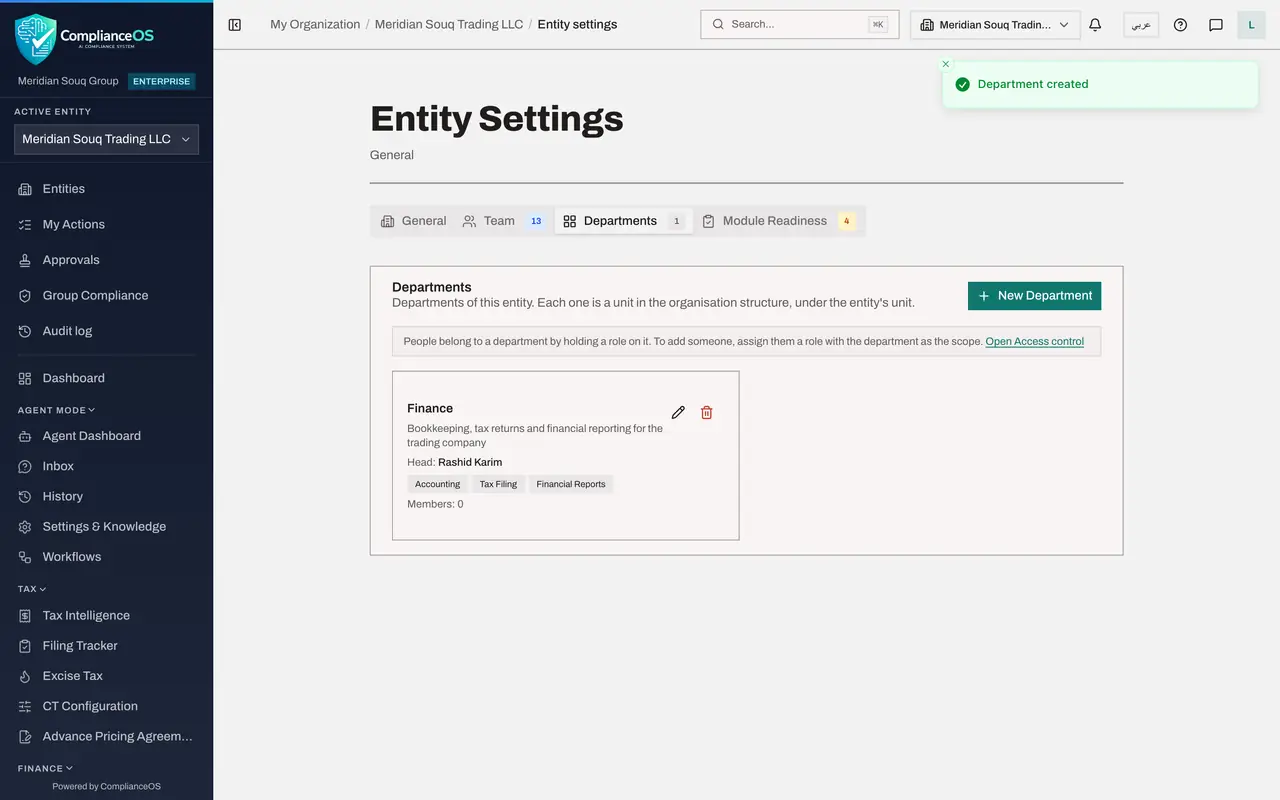1280x800 pixels.
Task: Open notifications bell icon
Action: (x=1095, y=25)
